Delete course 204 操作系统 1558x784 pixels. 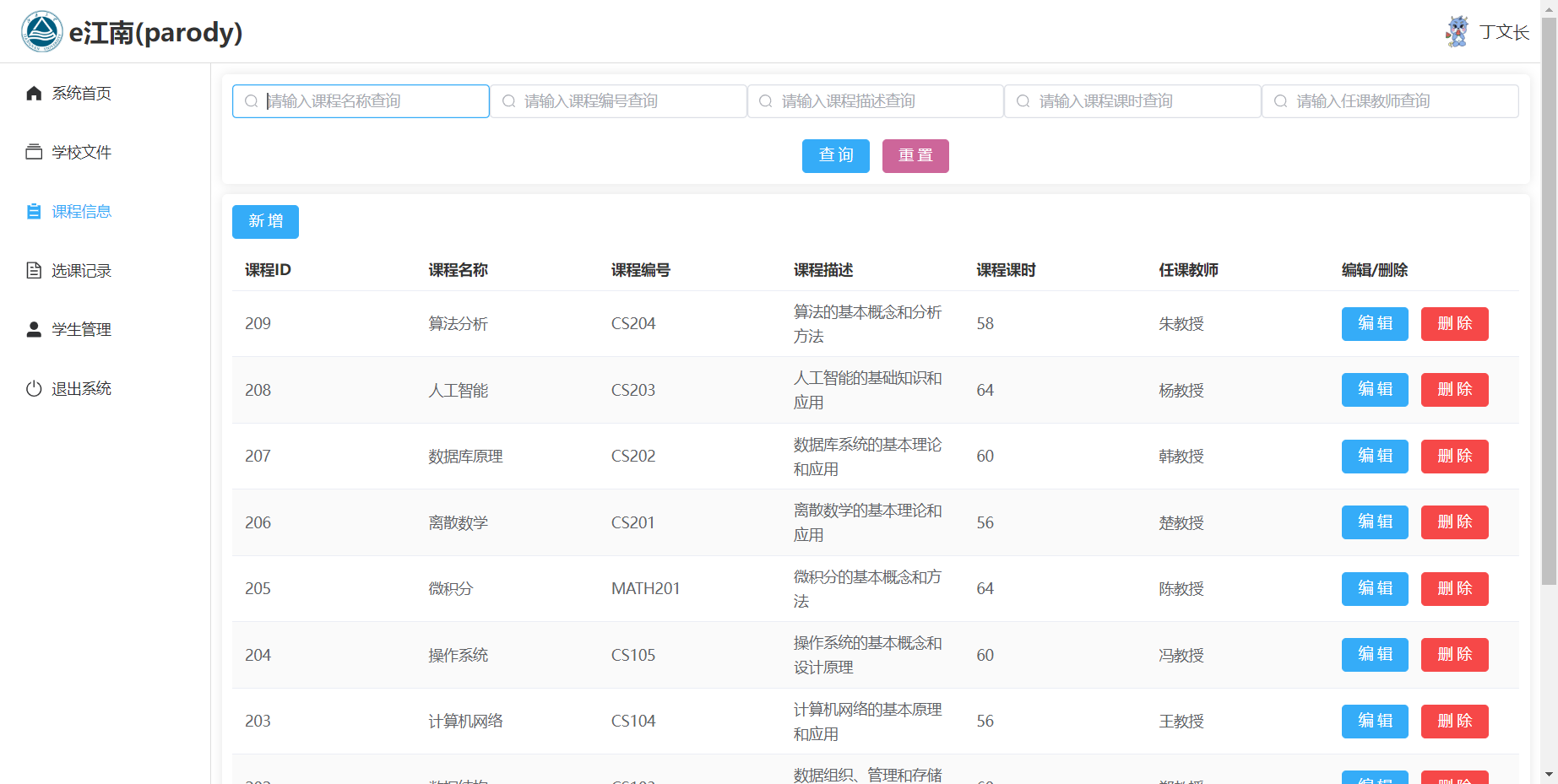(x=1454, y=655)
